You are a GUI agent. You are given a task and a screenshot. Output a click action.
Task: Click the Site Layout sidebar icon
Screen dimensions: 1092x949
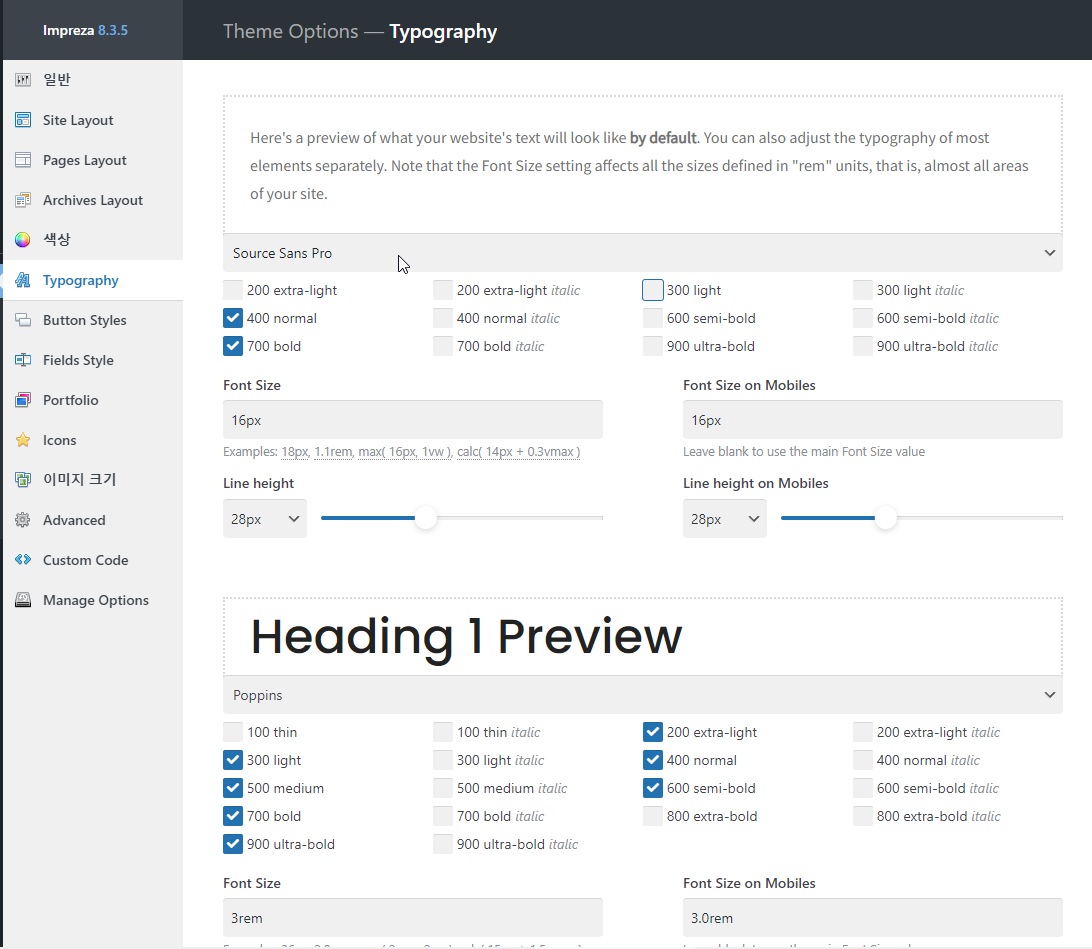[x=23, y=120]
